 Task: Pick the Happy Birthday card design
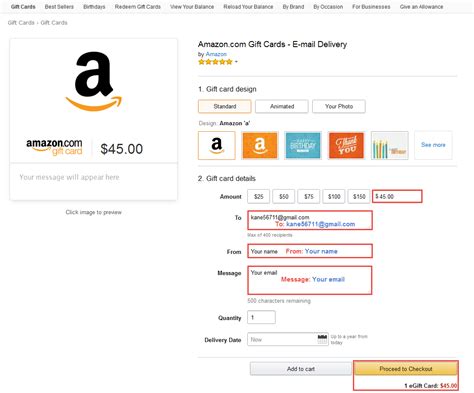(303, 145)
